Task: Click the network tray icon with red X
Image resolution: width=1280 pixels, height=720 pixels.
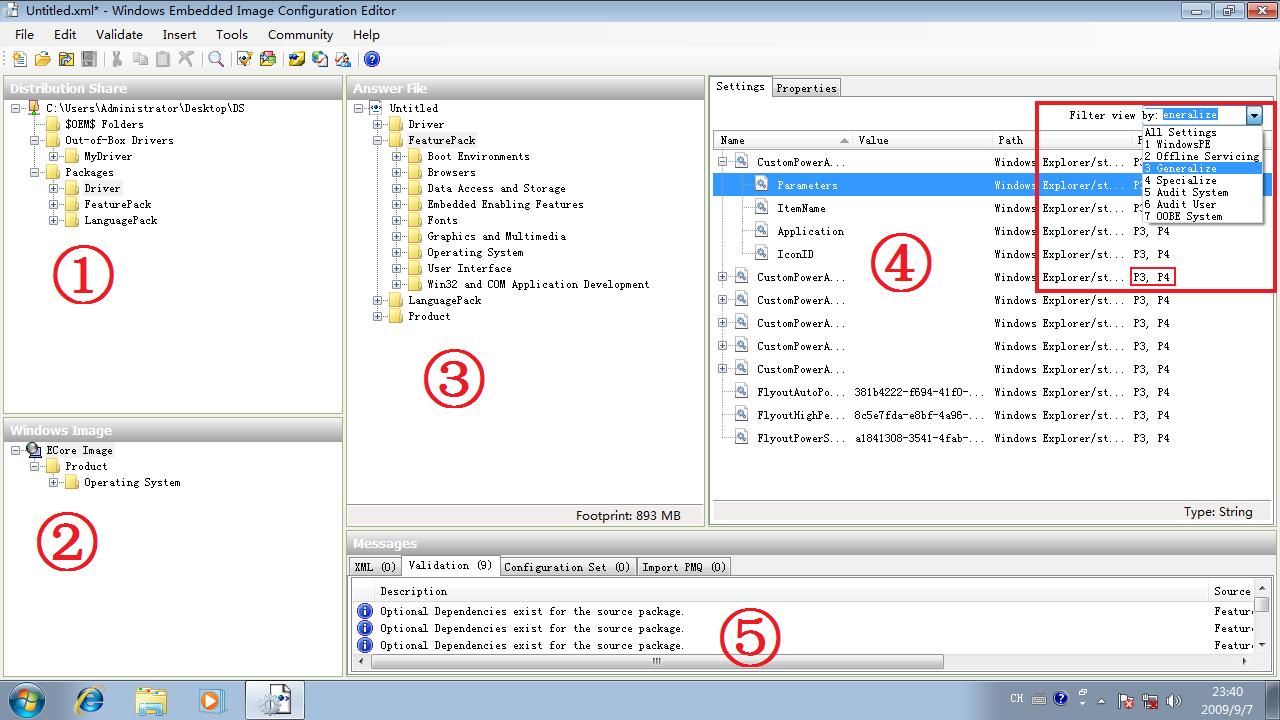Action: 1150,701
